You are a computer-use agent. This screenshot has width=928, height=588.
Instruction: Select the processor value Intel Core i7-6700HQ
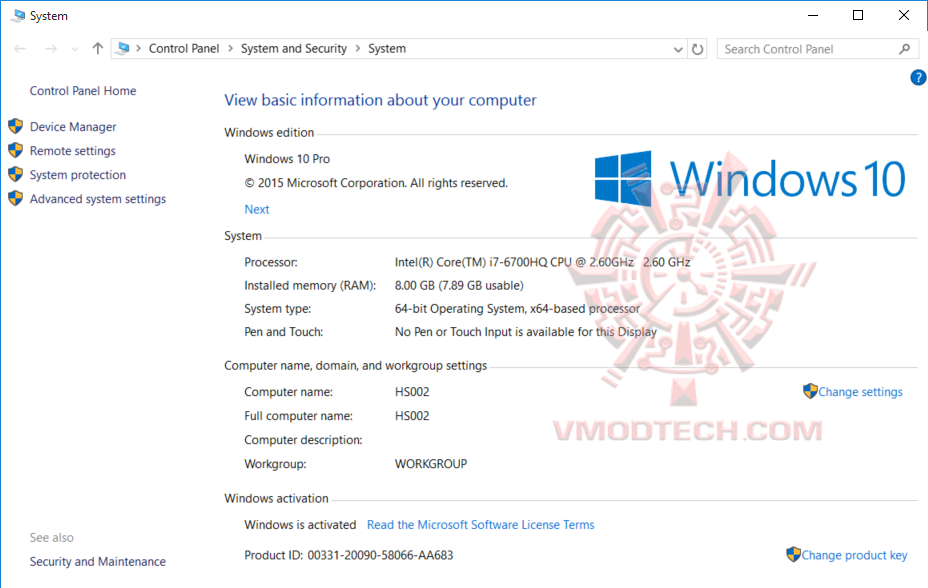(x=542, y=262)
